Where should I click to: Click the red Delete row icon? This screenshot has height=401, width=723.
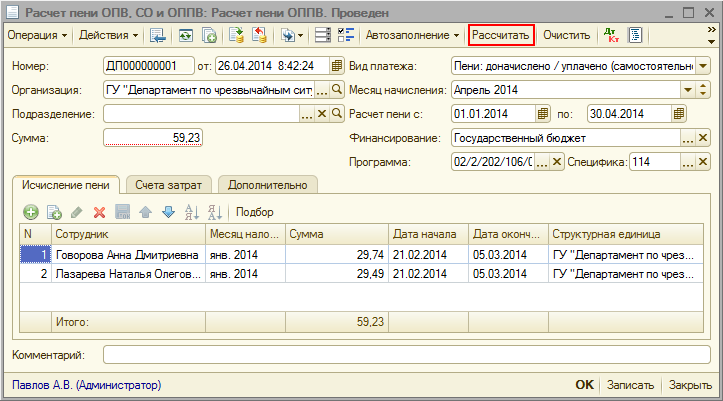[x=99, y=212]
